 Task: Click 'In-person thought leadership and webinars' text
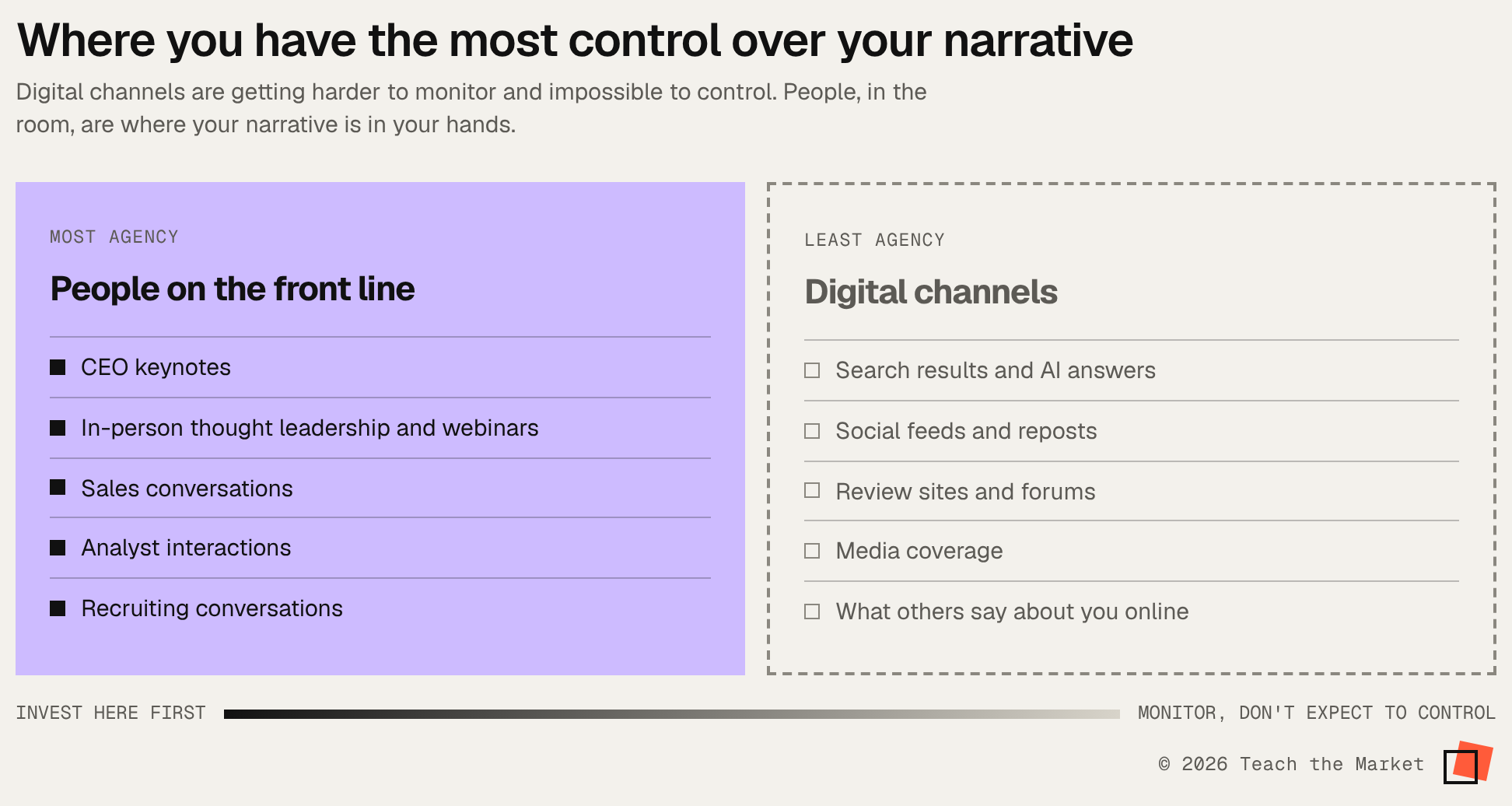click(310, 428)
